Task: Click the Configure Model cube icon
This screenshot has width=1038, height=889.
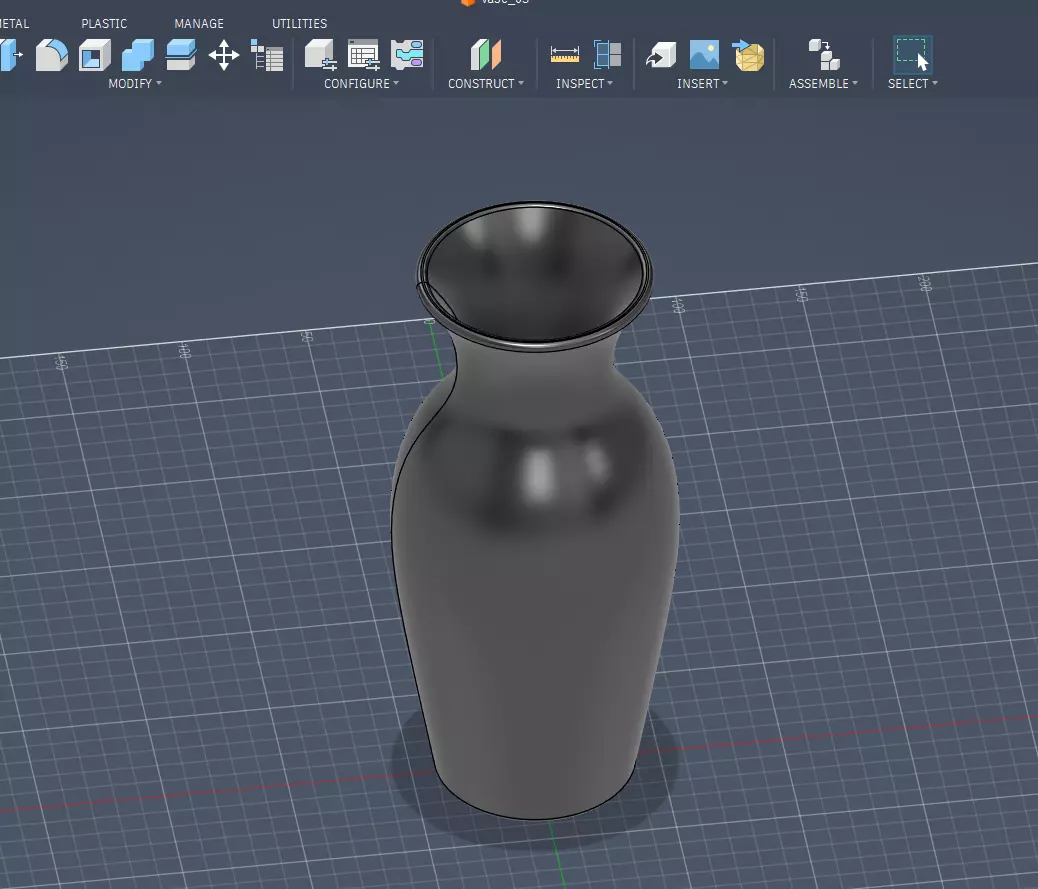Action: click(320, 55)
